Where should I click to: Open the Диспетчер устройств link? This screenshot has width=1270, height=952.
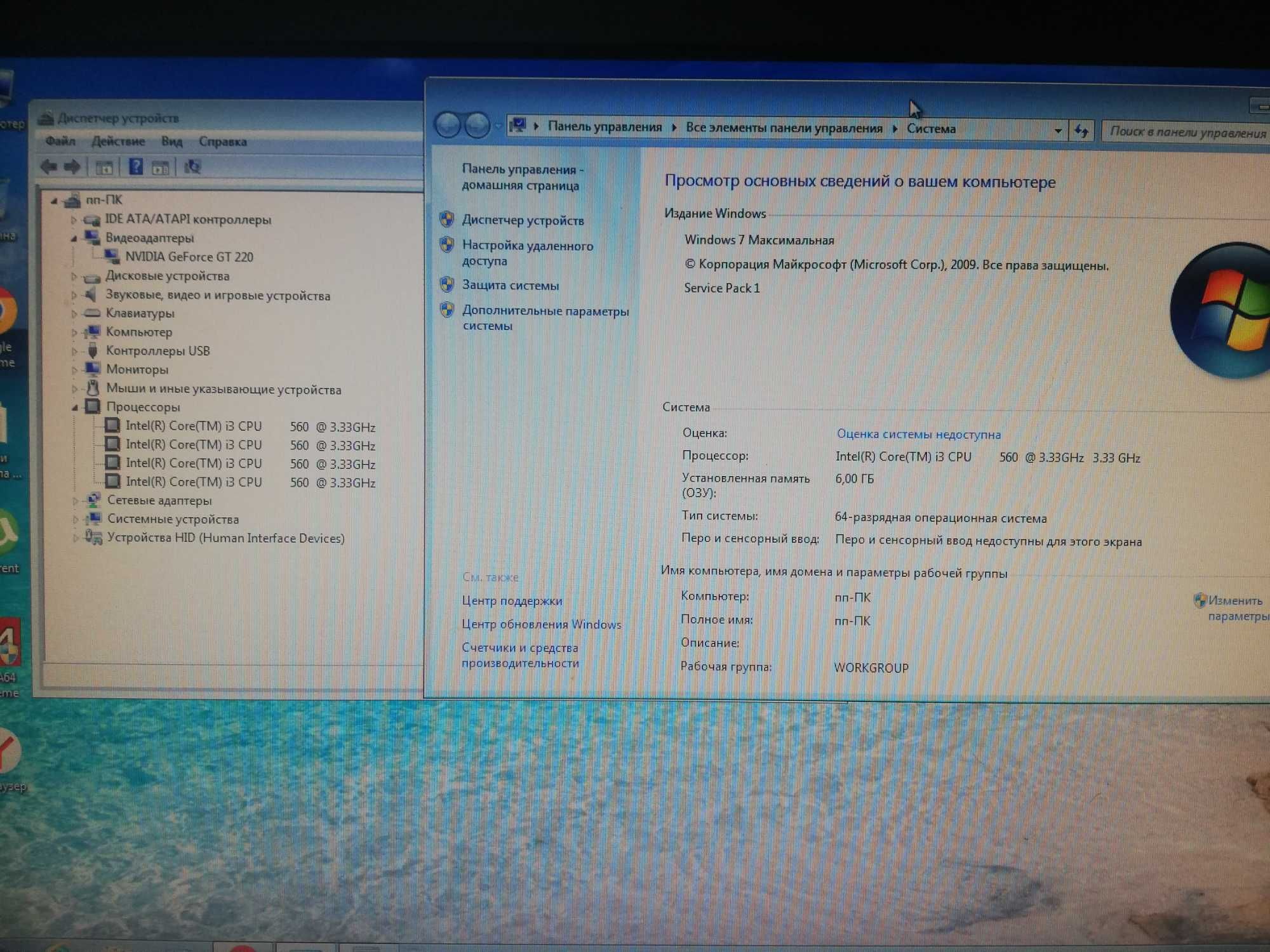coord(523,220)
